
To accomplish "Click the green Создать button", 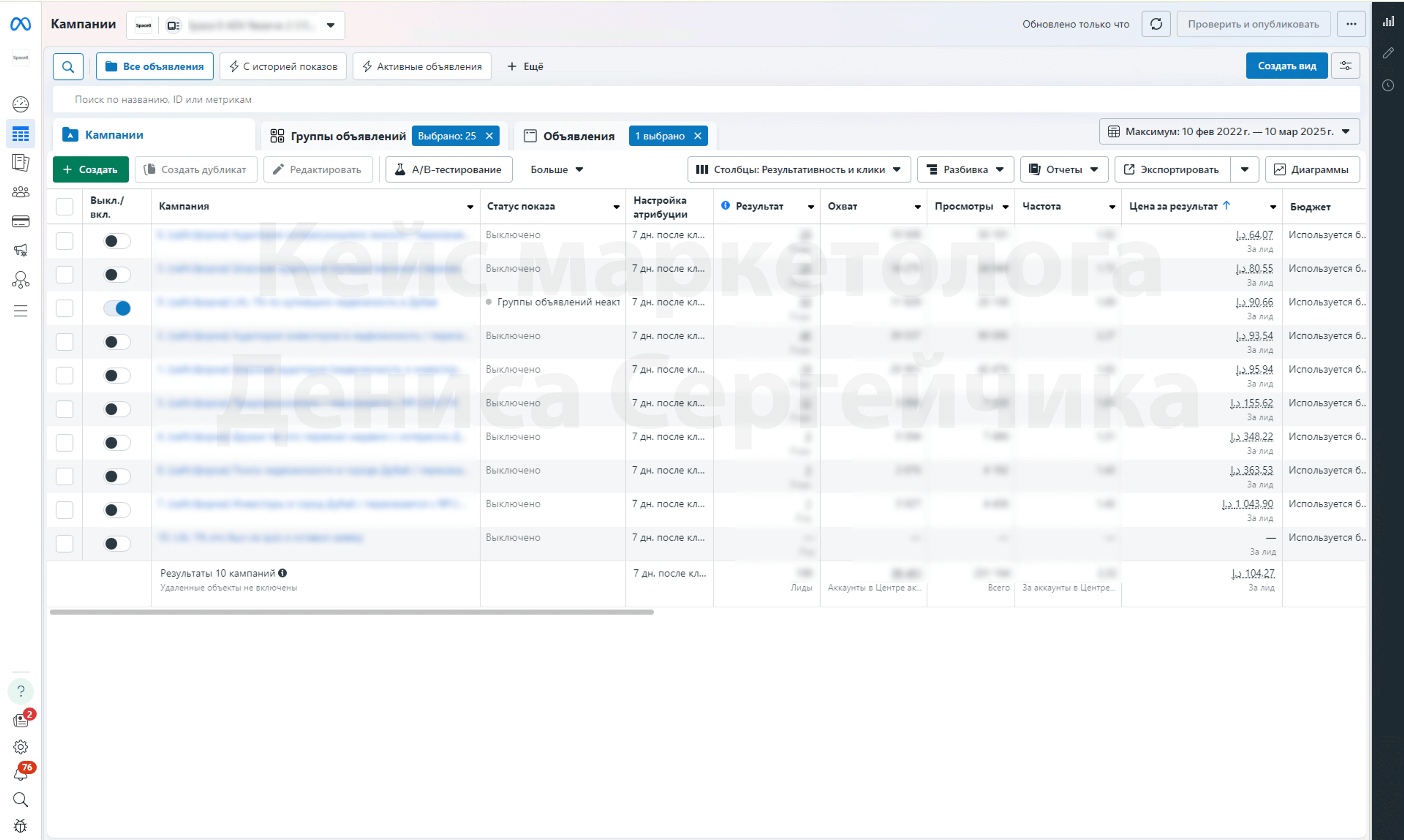I will pyautogui.click(x=91, y=170).
